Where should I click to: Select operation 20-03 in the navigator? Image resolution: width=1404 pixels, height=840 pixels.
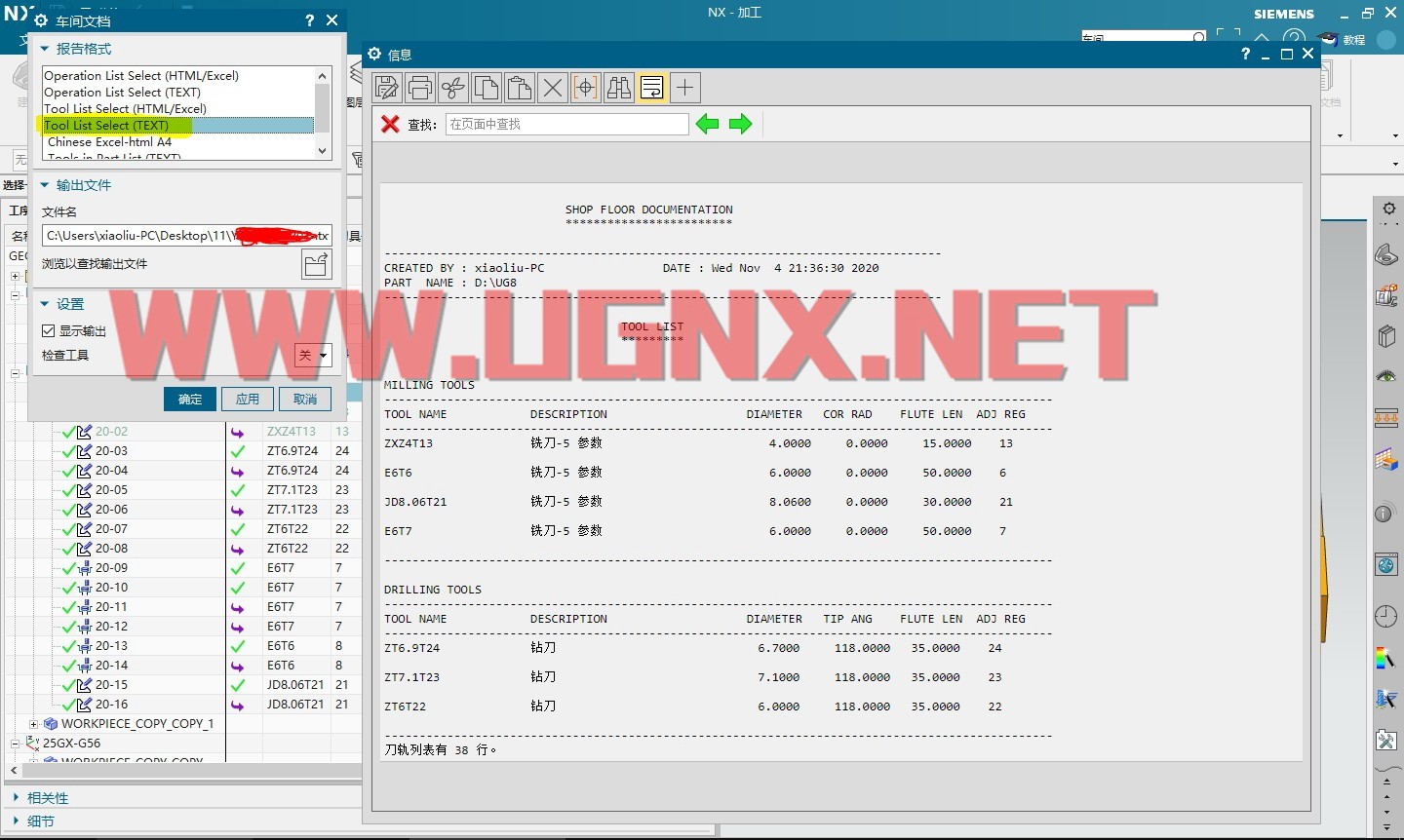point(111,451)
